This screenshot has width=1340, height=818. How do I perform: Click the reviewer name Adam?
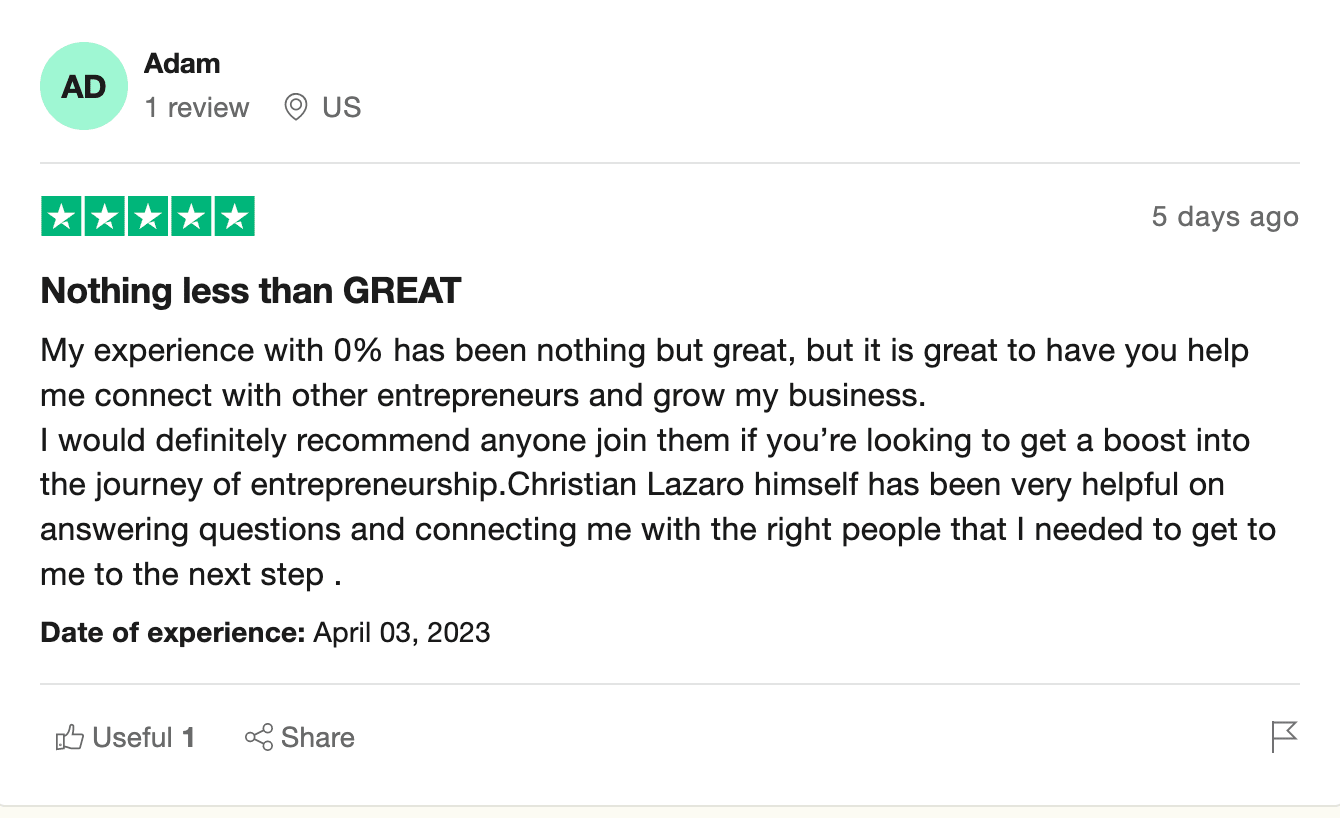pos(182,63)
